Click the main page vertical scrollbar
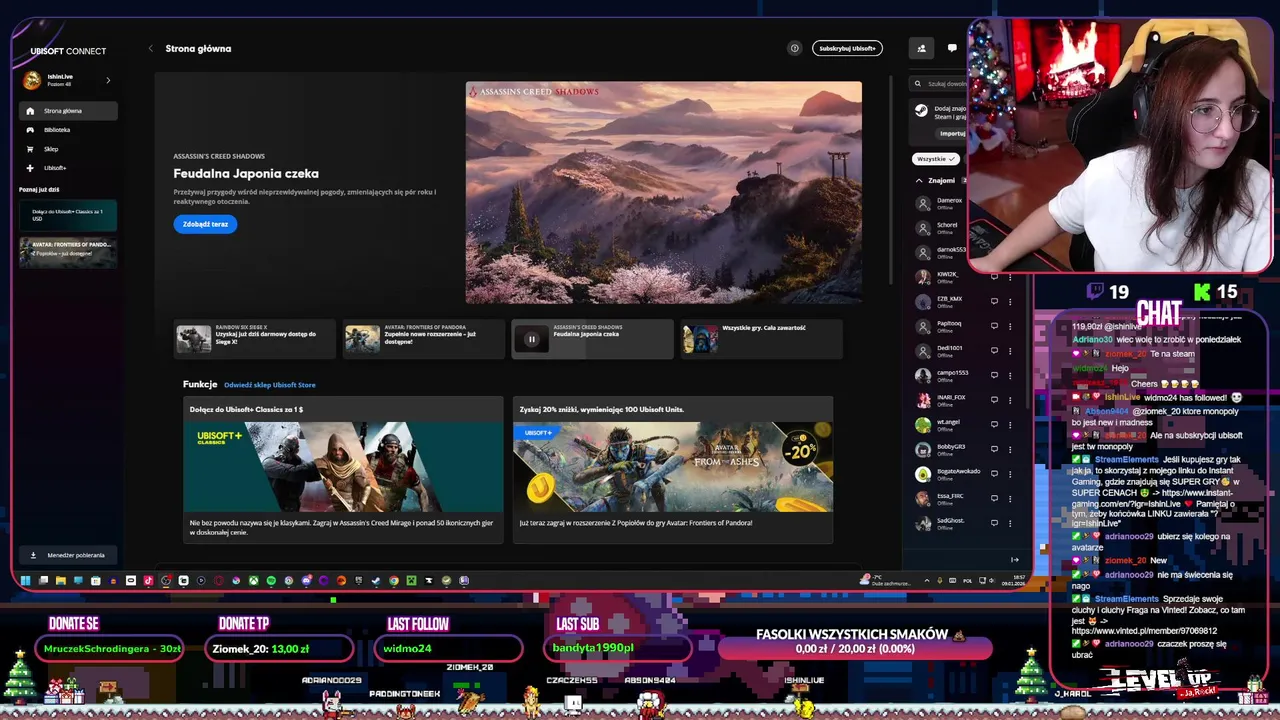This screenshot has width=1280, height=720. coord(890,180)
